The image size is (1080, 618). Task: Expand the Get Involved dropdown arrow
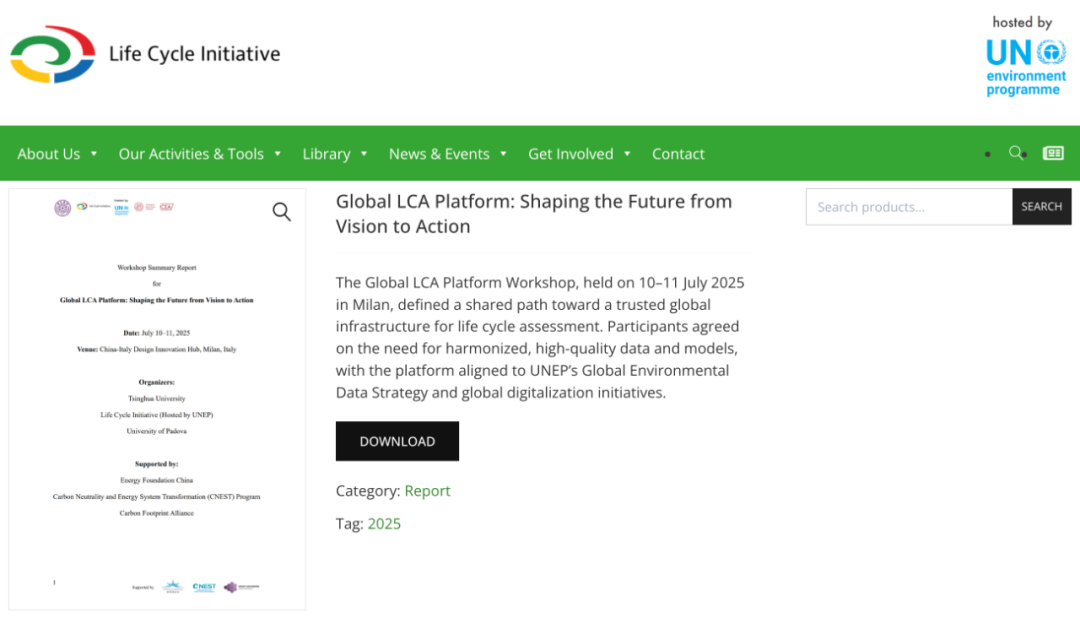(627, 154)
